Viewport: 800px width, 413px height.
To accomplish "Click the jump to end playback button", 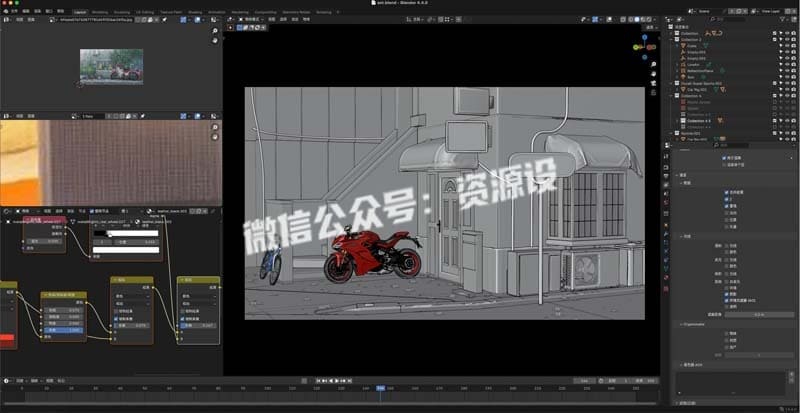I will [x=349, y=380].
